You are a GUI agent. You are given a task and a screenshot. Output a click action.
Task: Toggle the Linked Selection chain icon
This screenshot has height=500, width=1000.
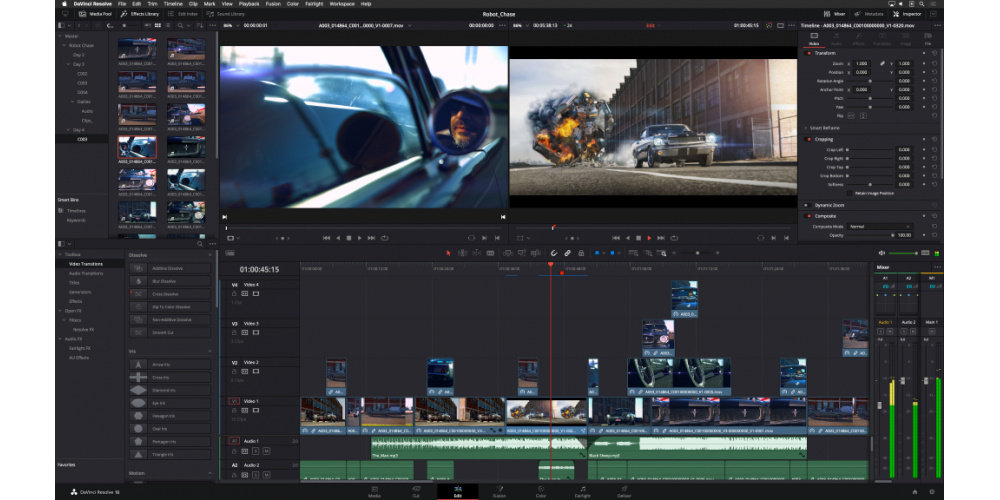click(x=567, y=253)
